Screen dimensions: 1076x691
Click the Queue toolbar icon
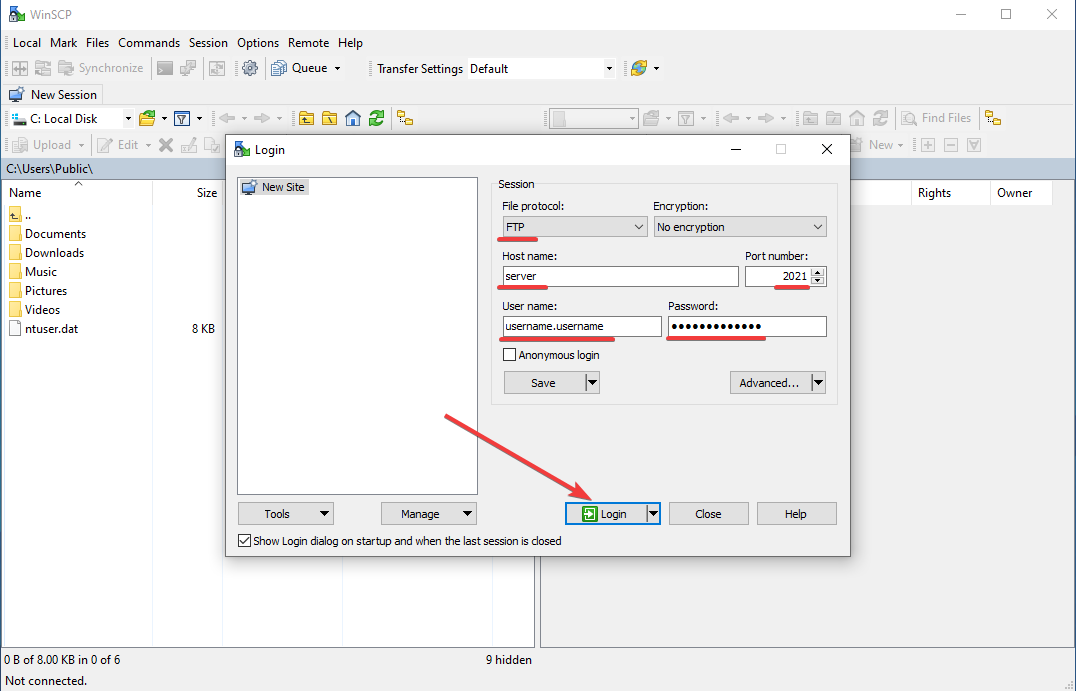[280, 68]
